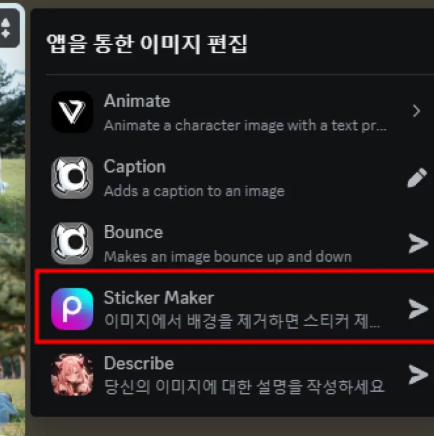Click the Bounce app avatar icon
Viewport: 434px width, 436px height.
[72, 243]
